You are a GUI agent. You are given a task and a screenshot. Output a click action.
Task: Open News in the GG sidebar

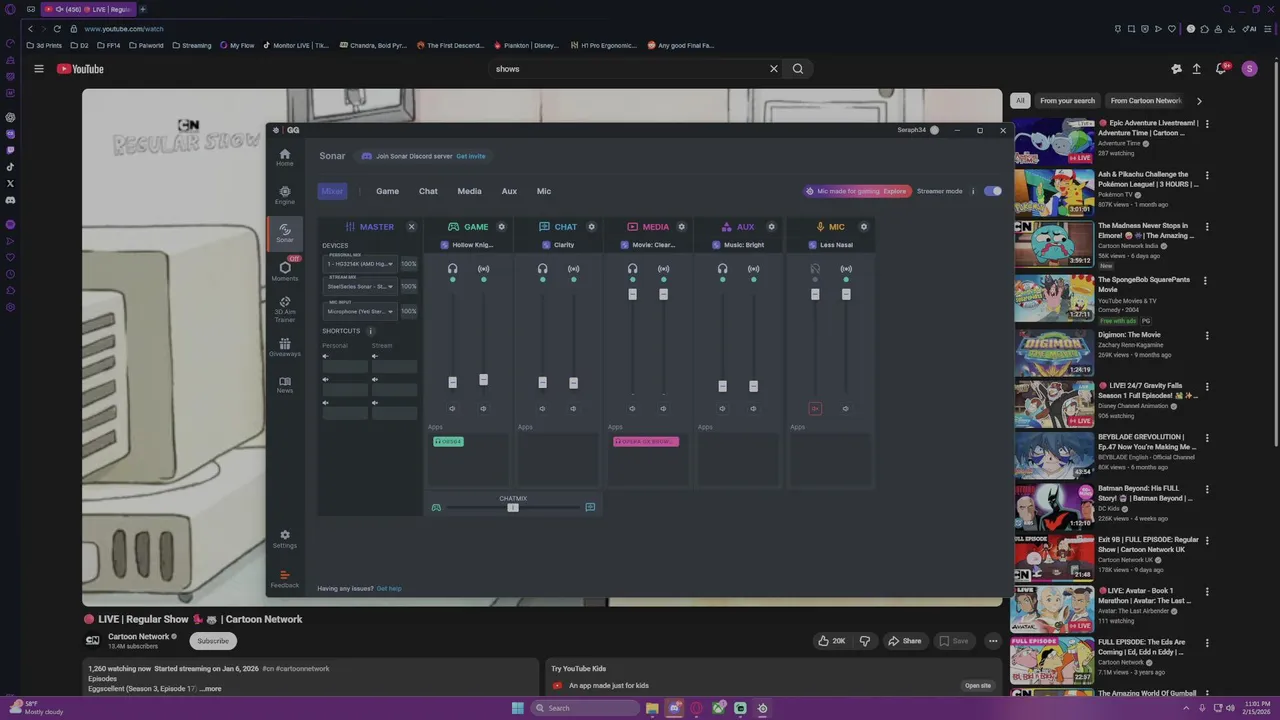285,385
